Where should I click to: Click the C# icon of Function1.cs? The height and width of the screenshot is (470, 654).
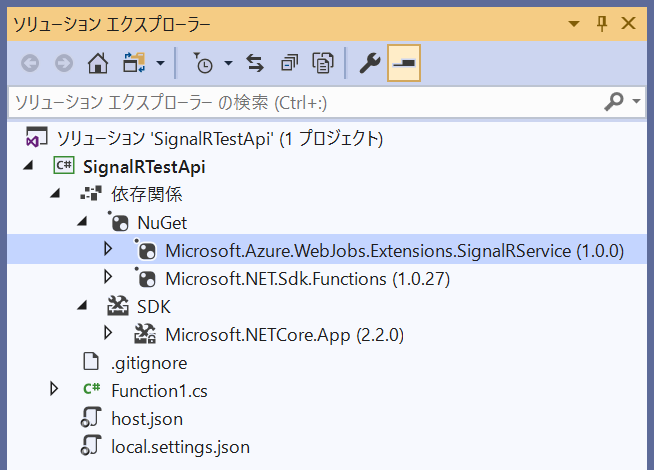point(91,389)
